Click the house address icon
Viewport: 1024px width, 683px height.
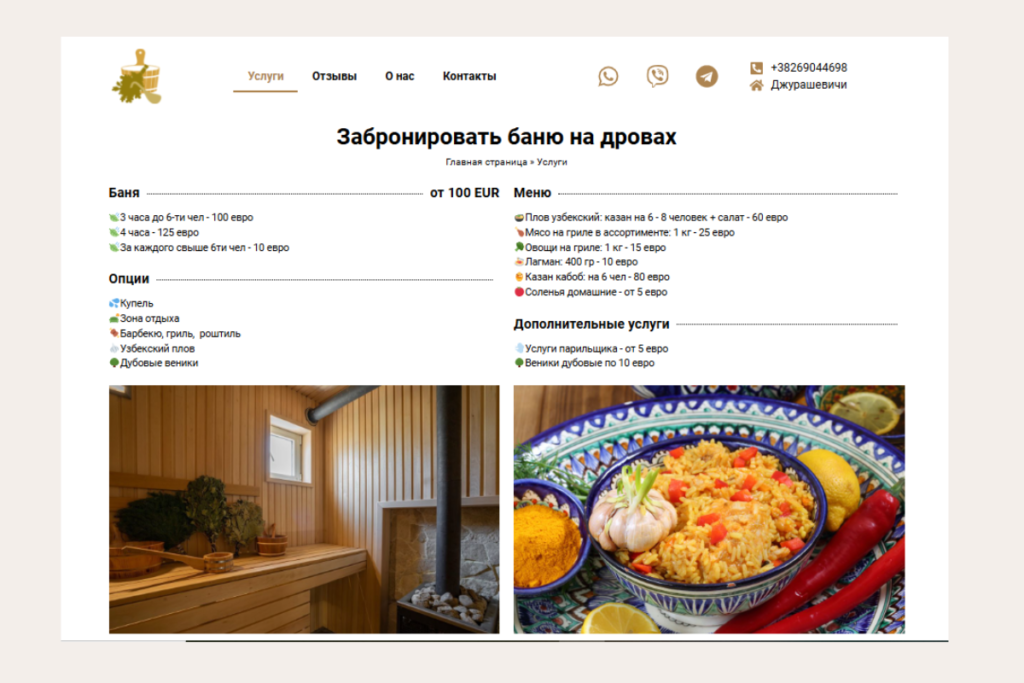pyautogui.click(x=756, y=85)
